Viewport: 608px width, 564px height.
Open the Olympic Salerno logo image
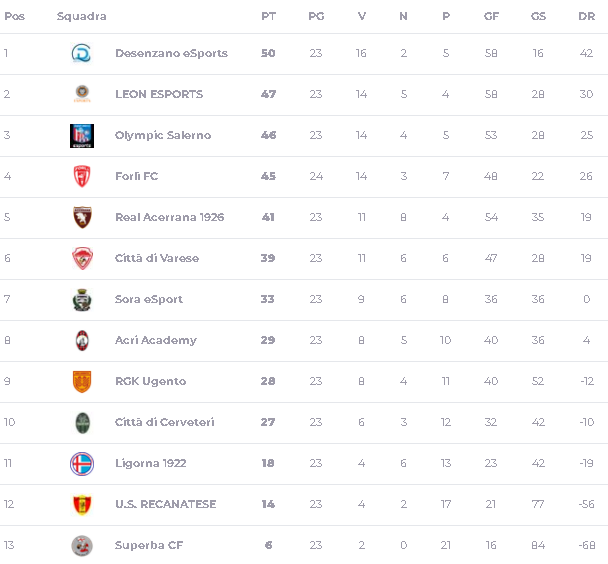(x=82, y=136)
